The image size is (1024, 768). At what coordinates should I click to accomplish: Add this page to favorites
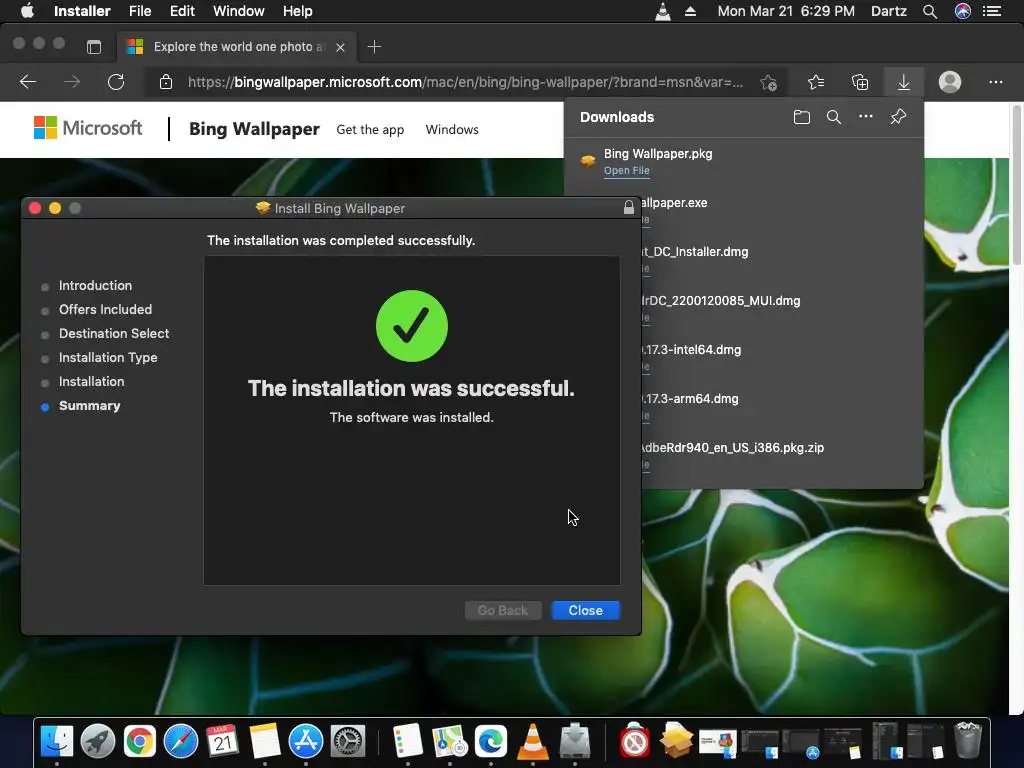769,82
